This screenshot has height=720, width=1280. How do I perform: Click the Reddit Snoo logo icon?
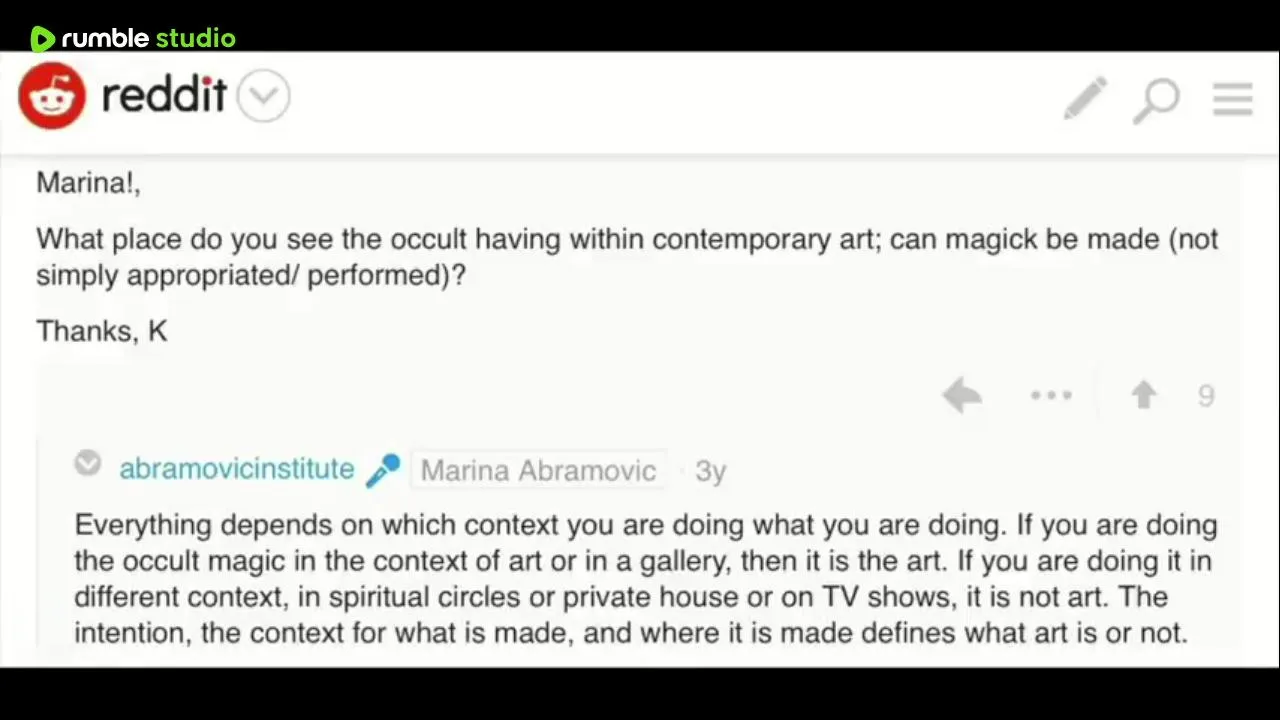point(52,96)
